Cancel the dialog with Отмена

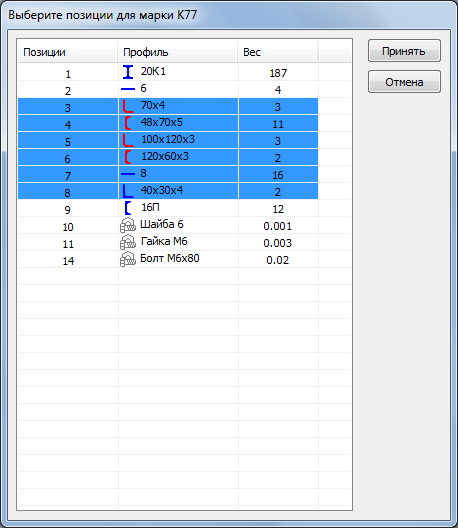pos(404,81)
